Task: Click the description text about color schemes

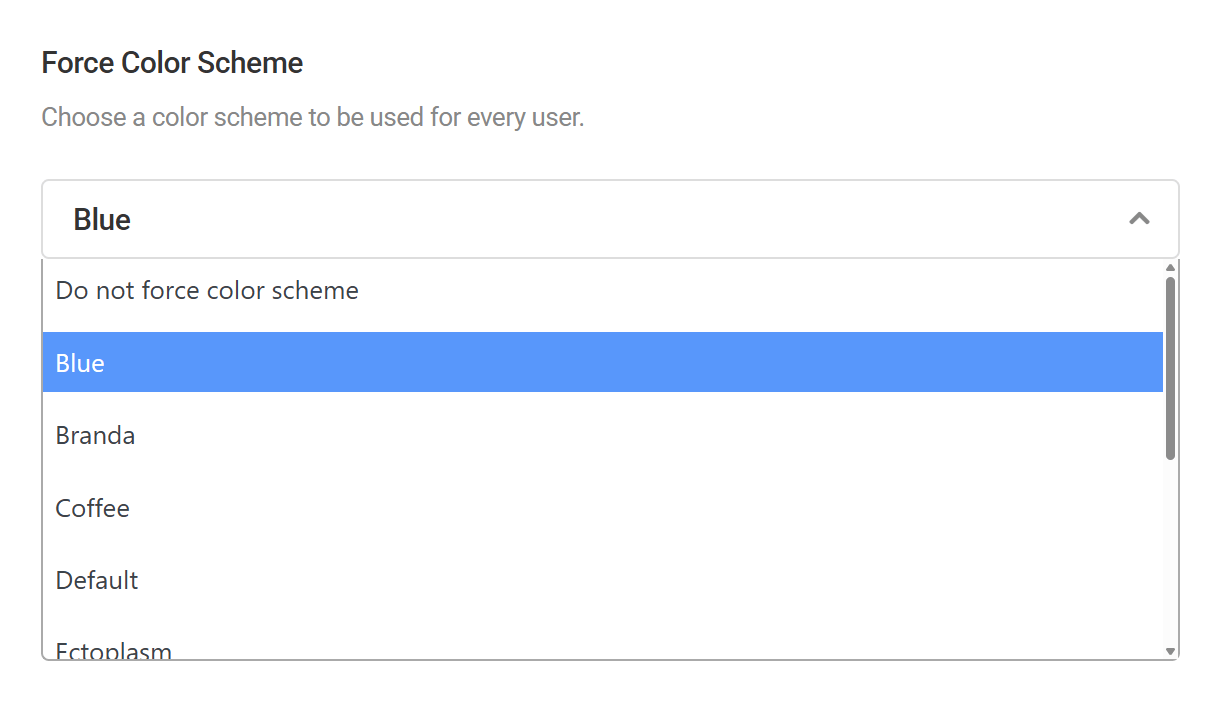Action: (314, 117)
